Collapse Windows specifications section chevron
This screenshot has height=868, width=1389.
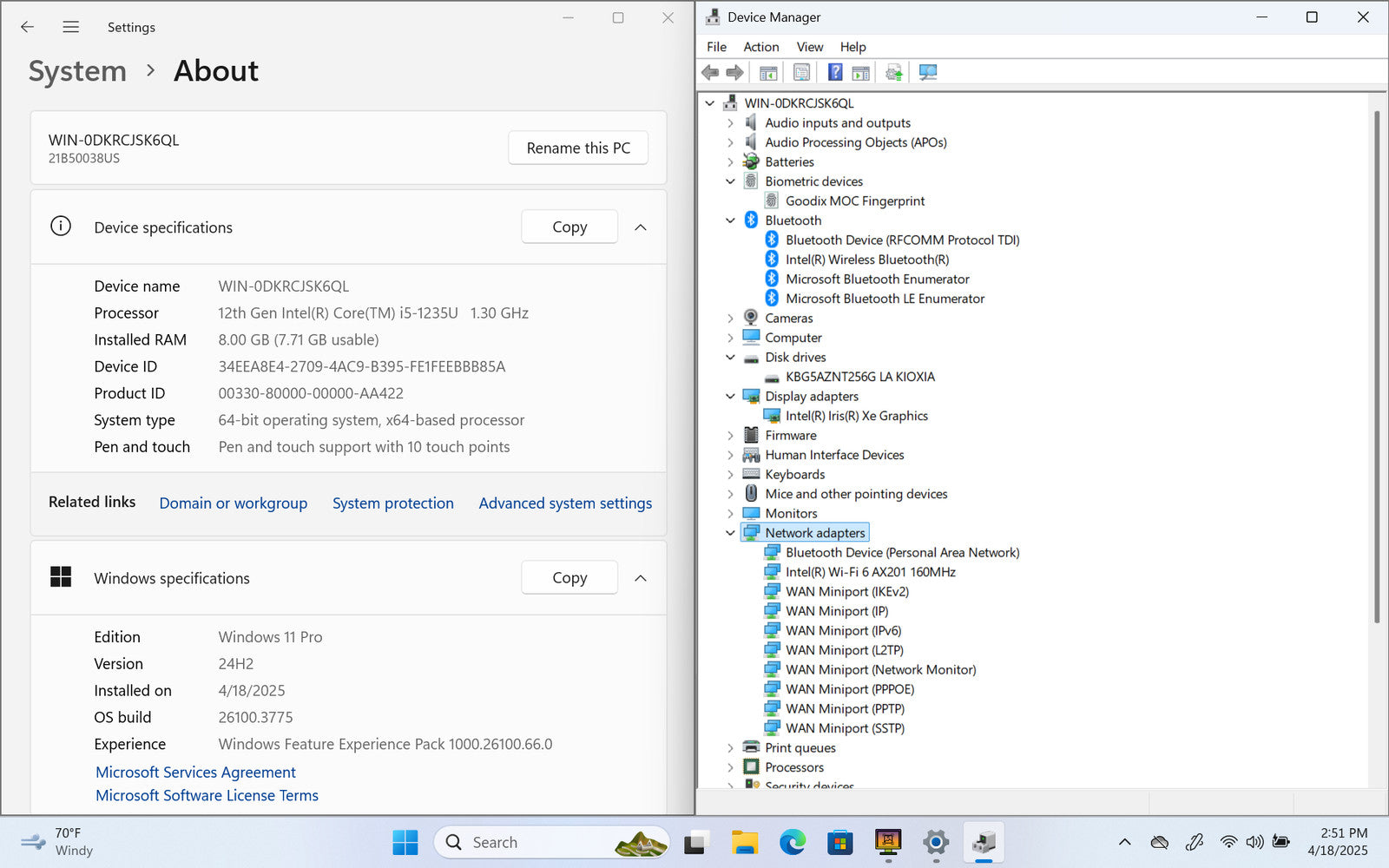click(x=641, y=578)
